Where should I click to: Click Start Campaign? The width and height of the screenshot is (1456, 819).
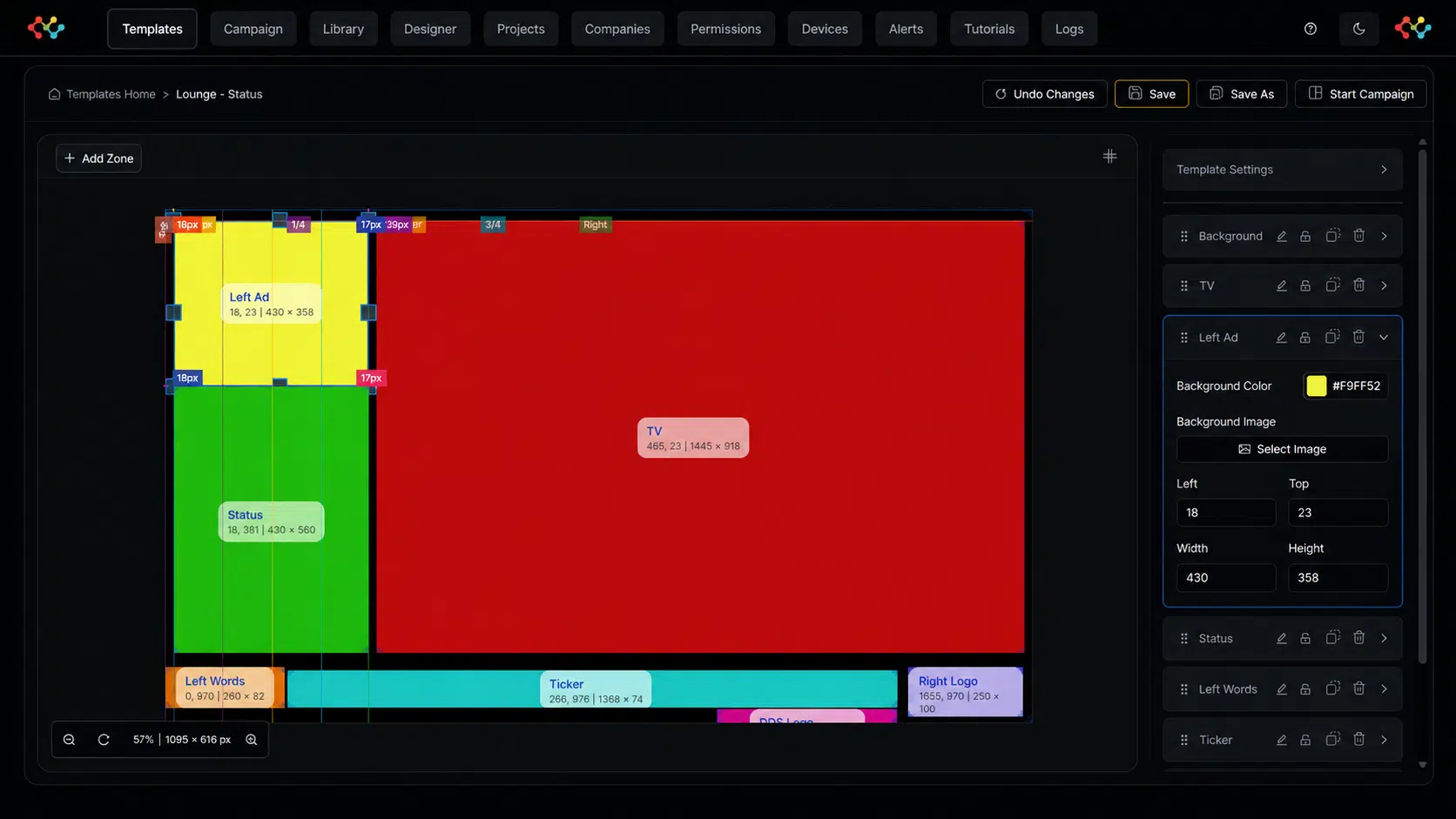pos(1361,94)
